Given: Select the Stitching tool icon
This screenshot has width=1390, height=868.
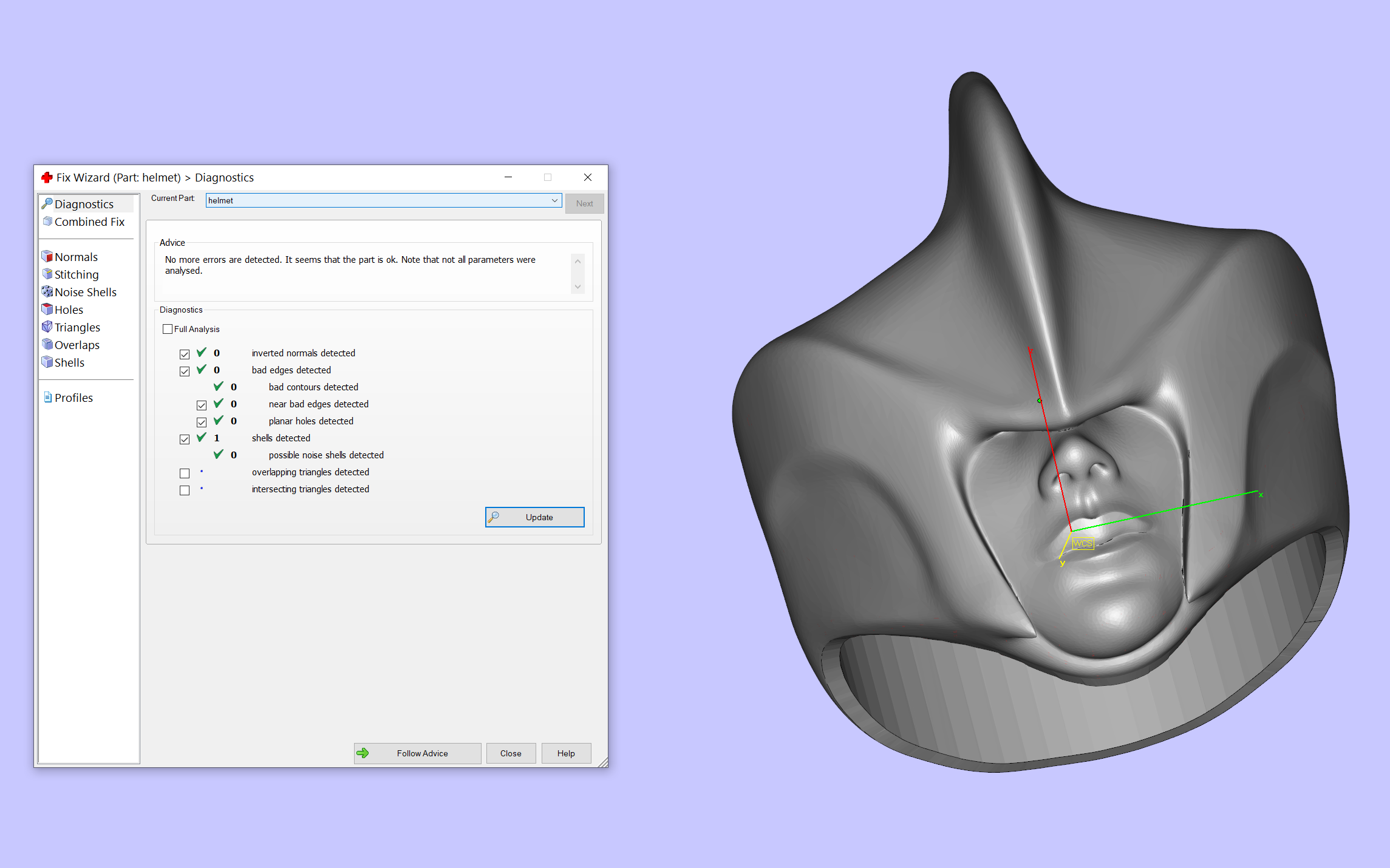Looking at the screenshot, I should pos(47,274).
